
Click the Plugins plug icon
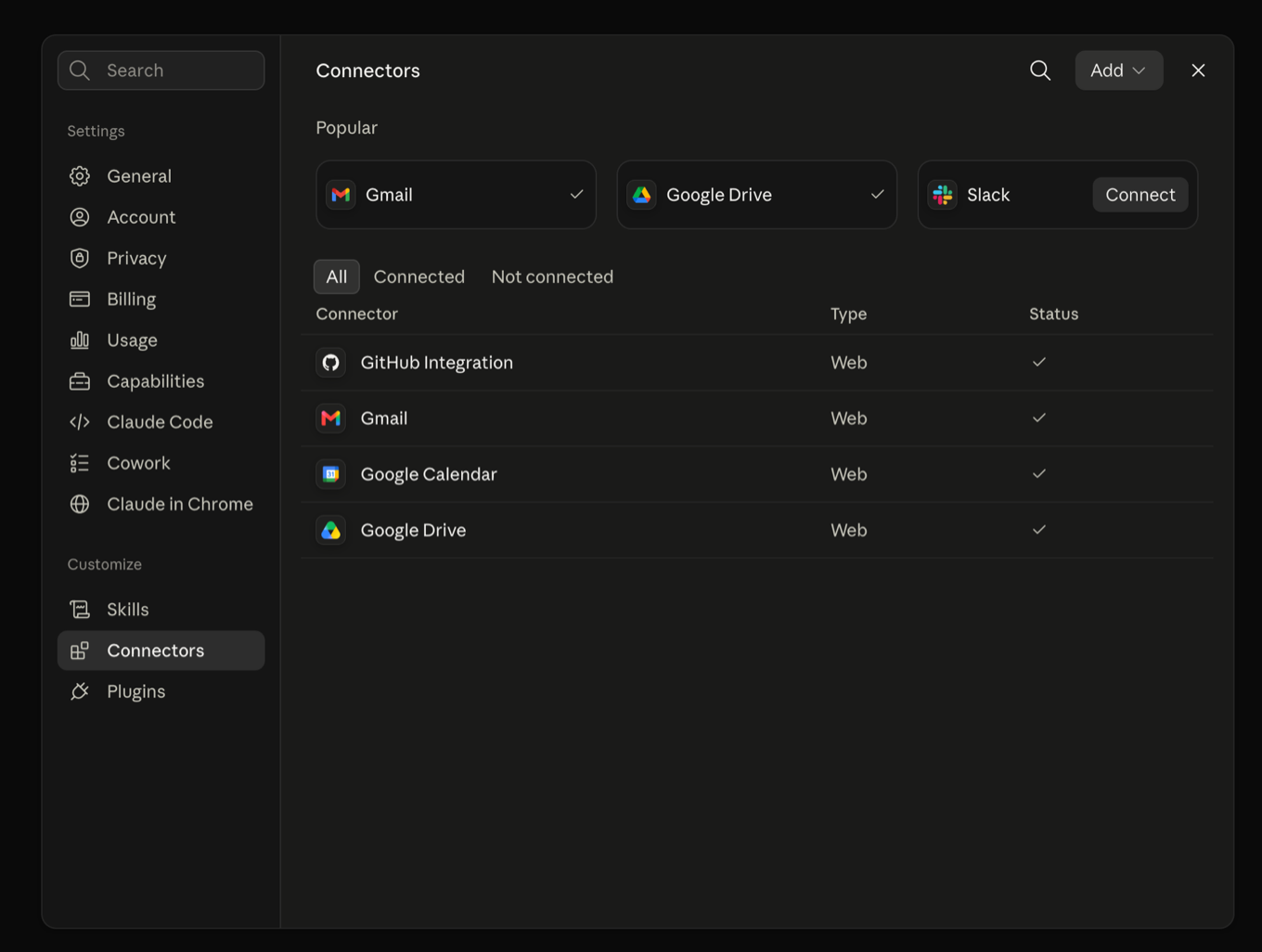click(80, 691)
